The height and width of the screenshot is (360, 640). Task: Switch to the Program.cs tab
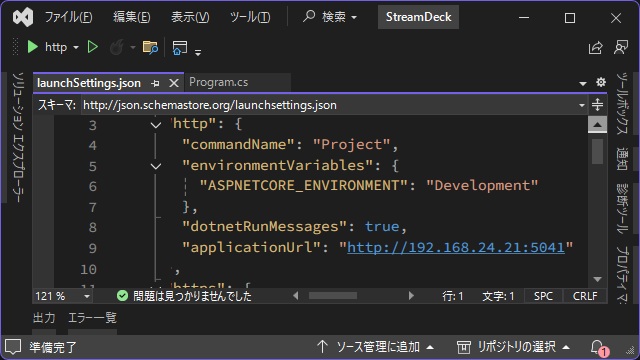coord(218,82)
